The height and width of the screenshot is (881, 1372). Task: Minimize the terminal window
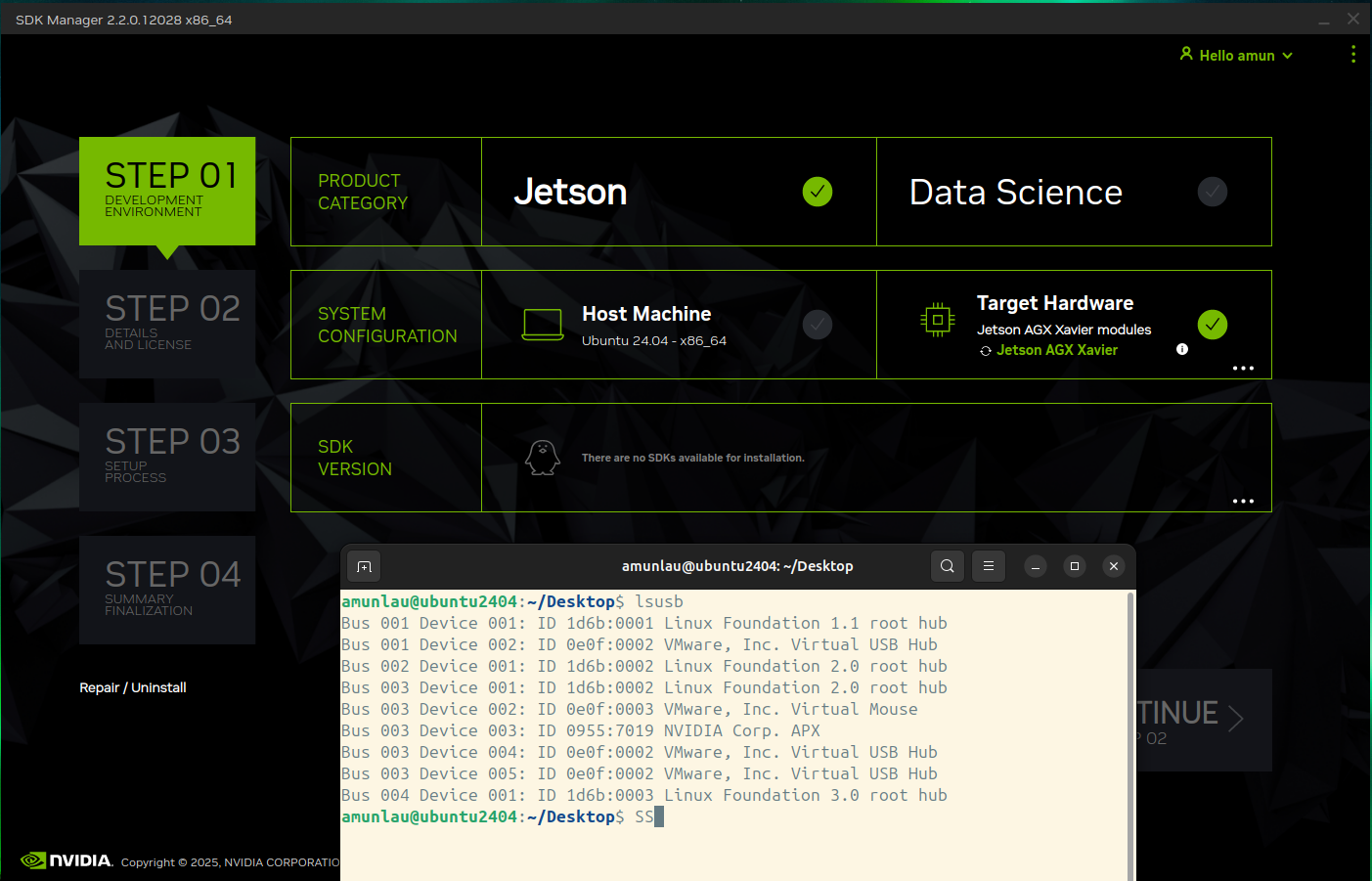click(x=1036, y=566)
